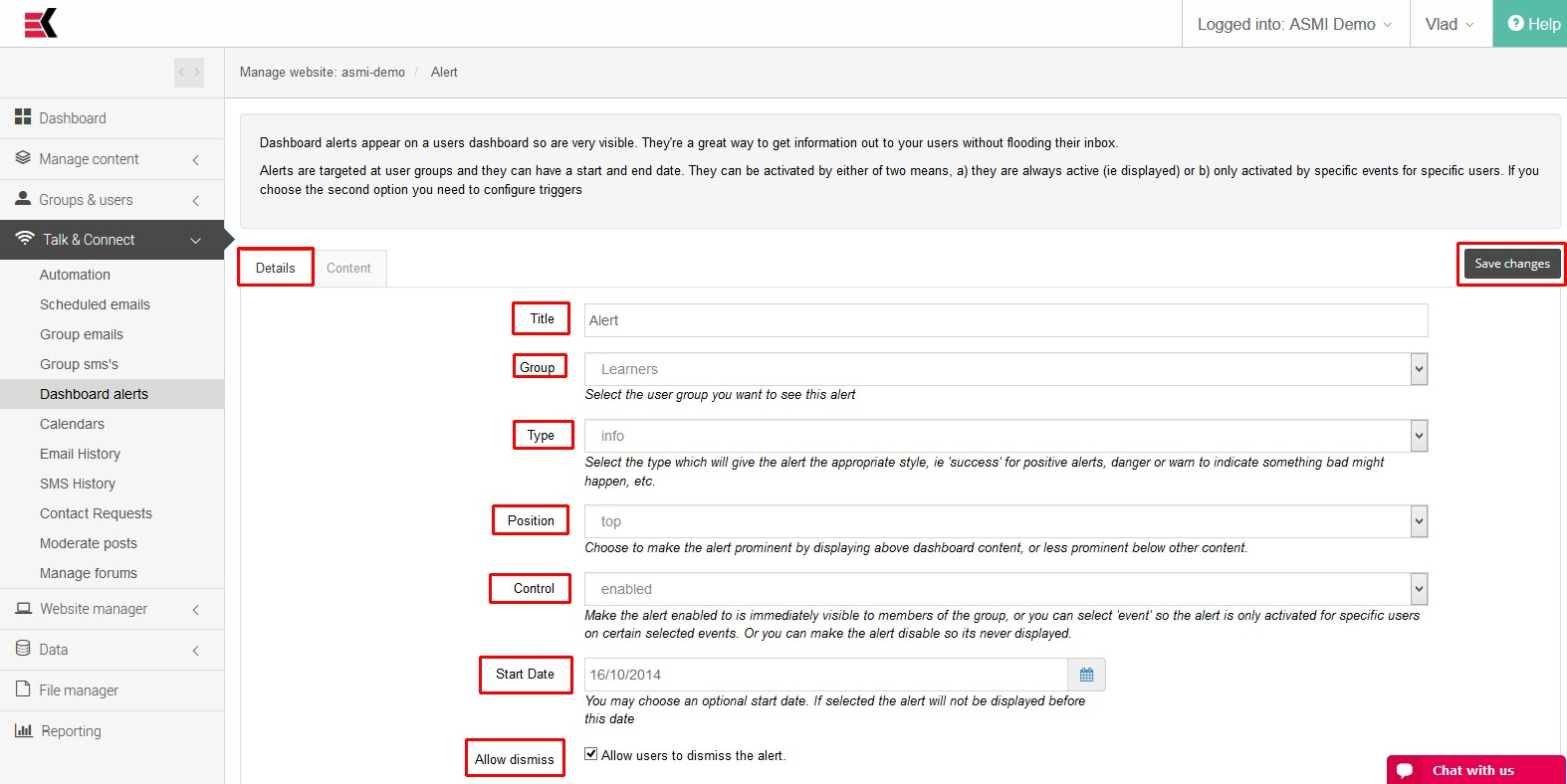
Task: Switch to the Content tab
Action: pos(348,268)
